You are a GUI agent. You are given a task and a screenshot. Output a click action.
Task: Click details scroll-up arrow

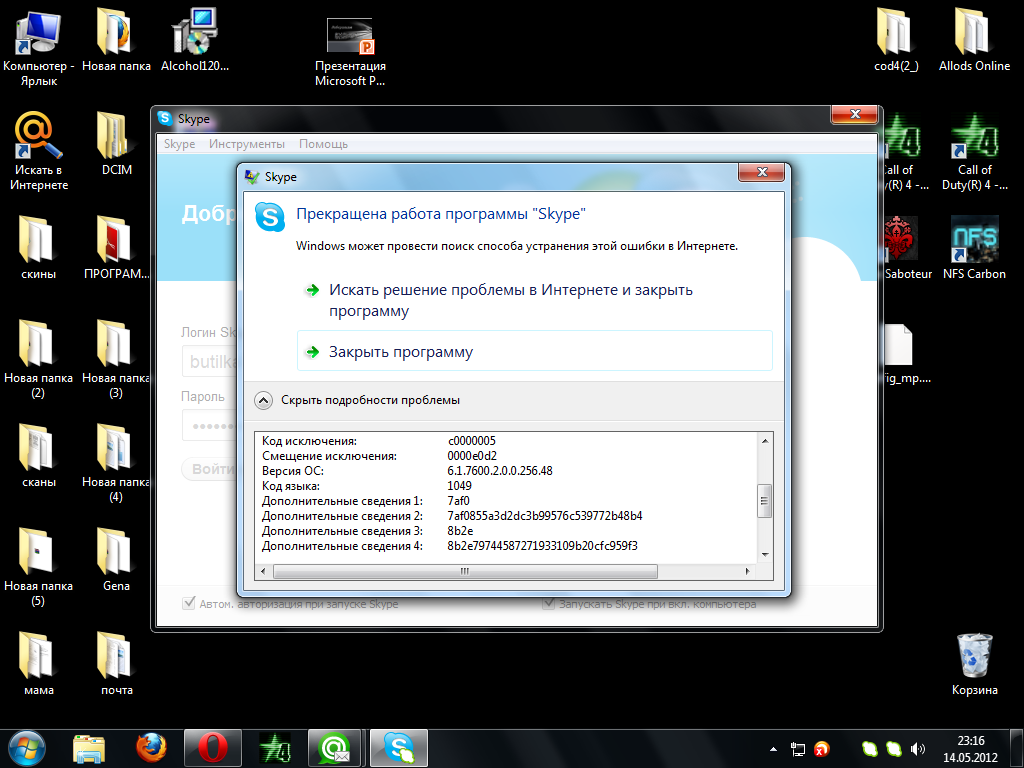pos(765,441)
